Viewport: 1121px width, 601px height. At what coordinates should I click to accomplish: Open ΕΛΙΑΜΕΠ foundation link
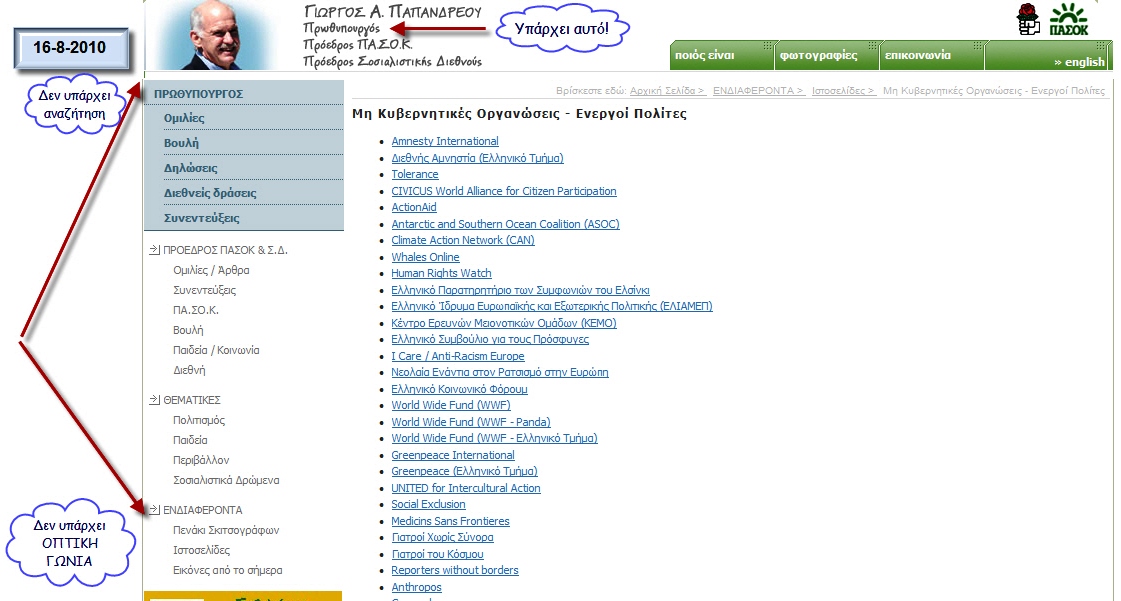point(551,306)
